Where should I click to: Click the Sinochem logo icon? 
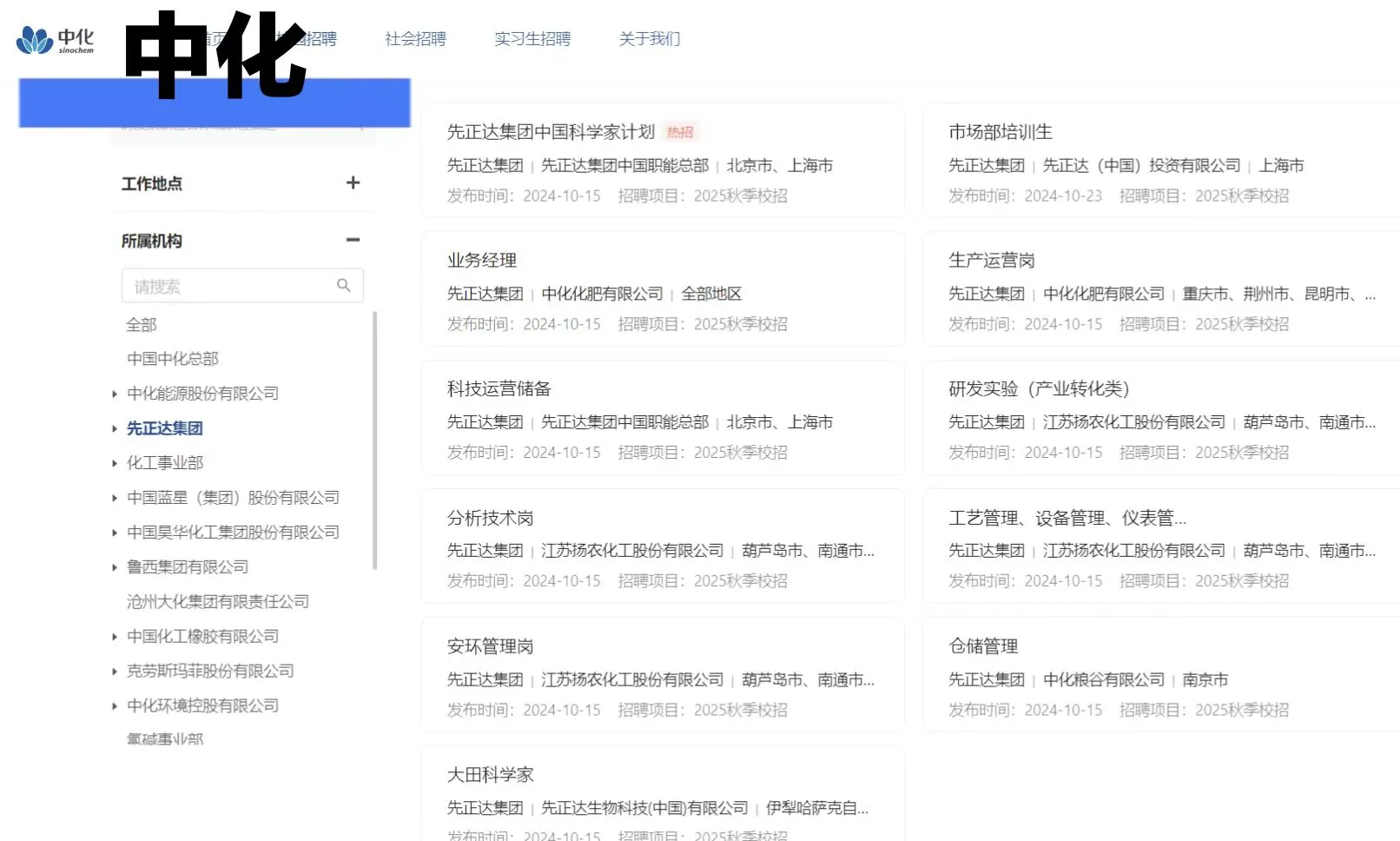[33, 38]
